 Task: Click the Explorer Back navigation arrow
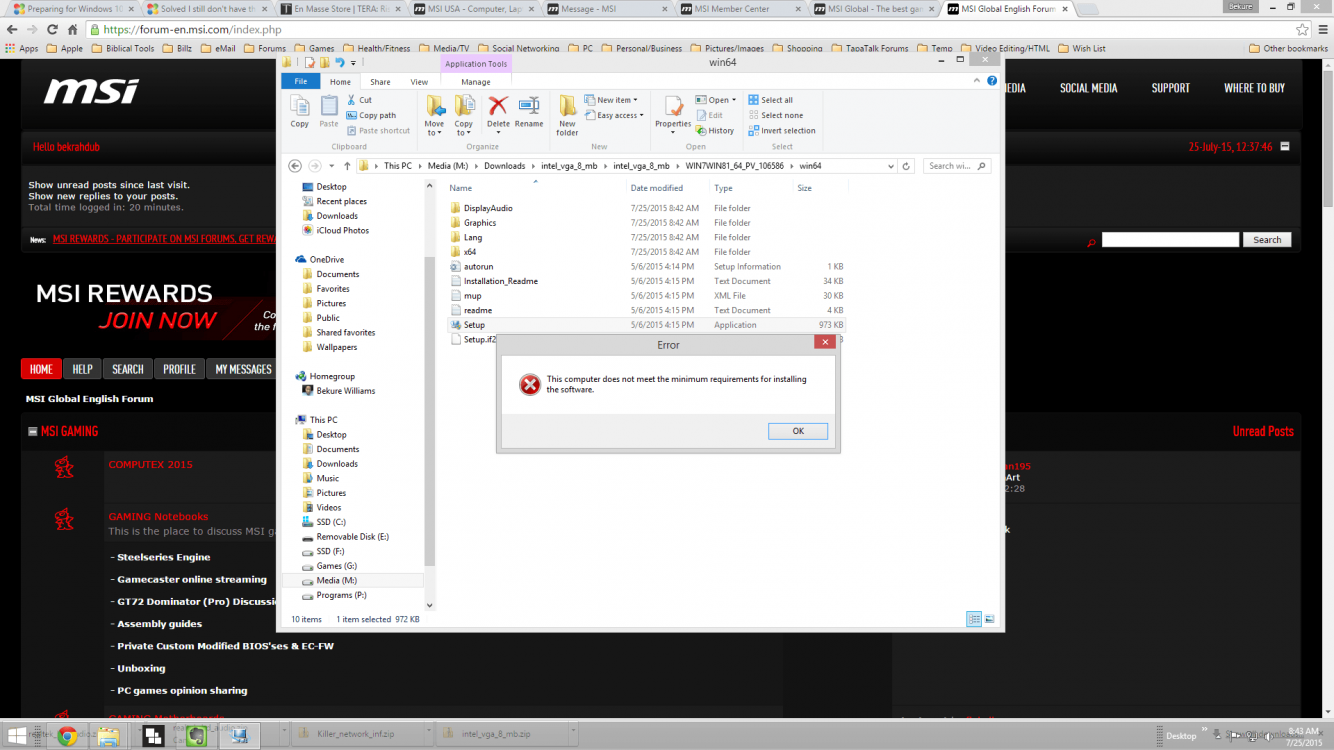click(294, 166)
